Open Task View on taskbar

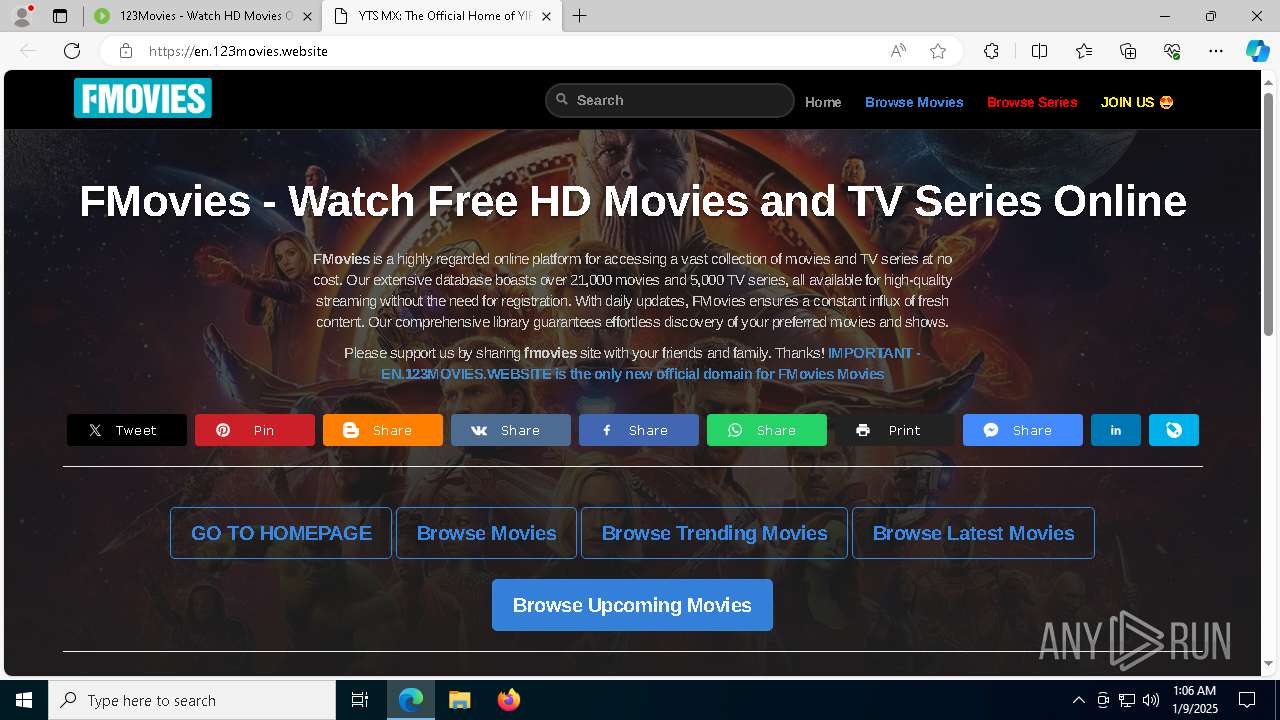tap(360, 700)
